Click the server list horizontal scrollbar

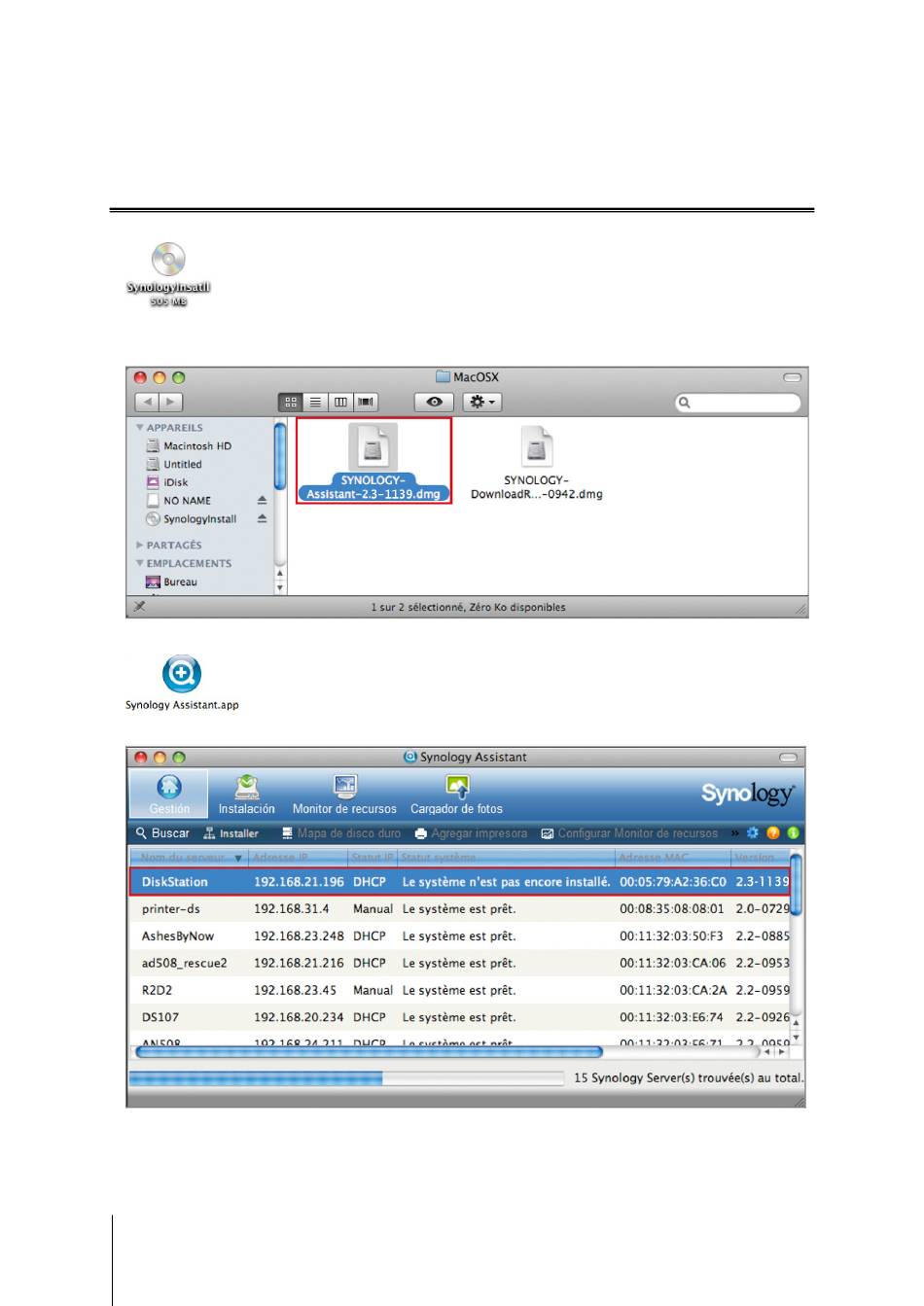point(368,1051)
